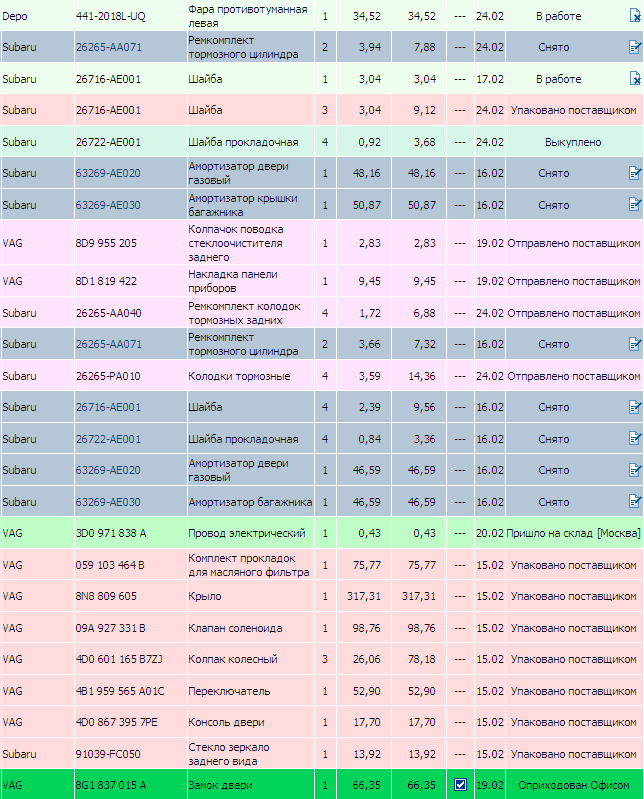Click total 14,36 in Колодки тормозные row
The width and height of the screenshot is (644, 799).
pos(421,376)
